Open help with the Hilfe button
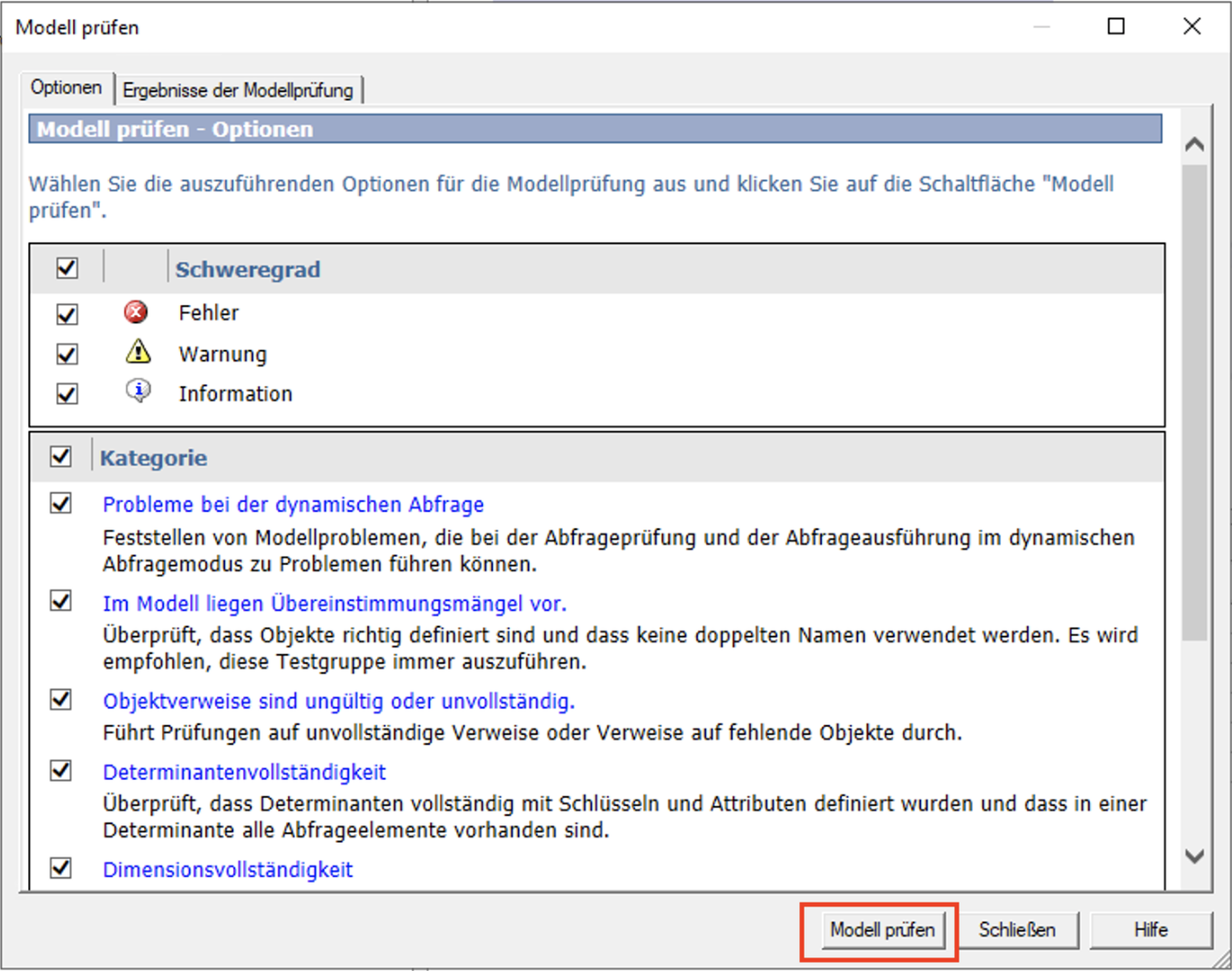Image resolution: width=1232 pixels, height=971 pixels. pos(1150,930)
